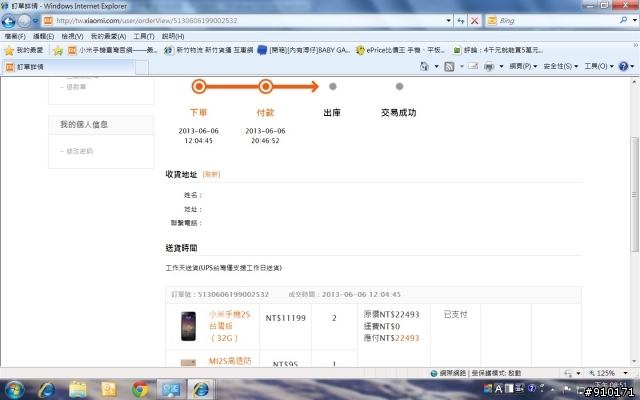The image size is (640, 400).
Task: Open the 檢視(V) menu
Action: (72, 36)
